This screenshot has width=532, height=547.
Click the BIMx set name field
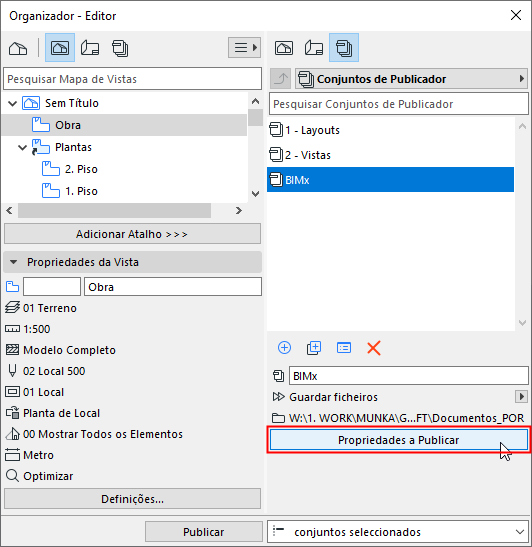click(x=409, y=376)
